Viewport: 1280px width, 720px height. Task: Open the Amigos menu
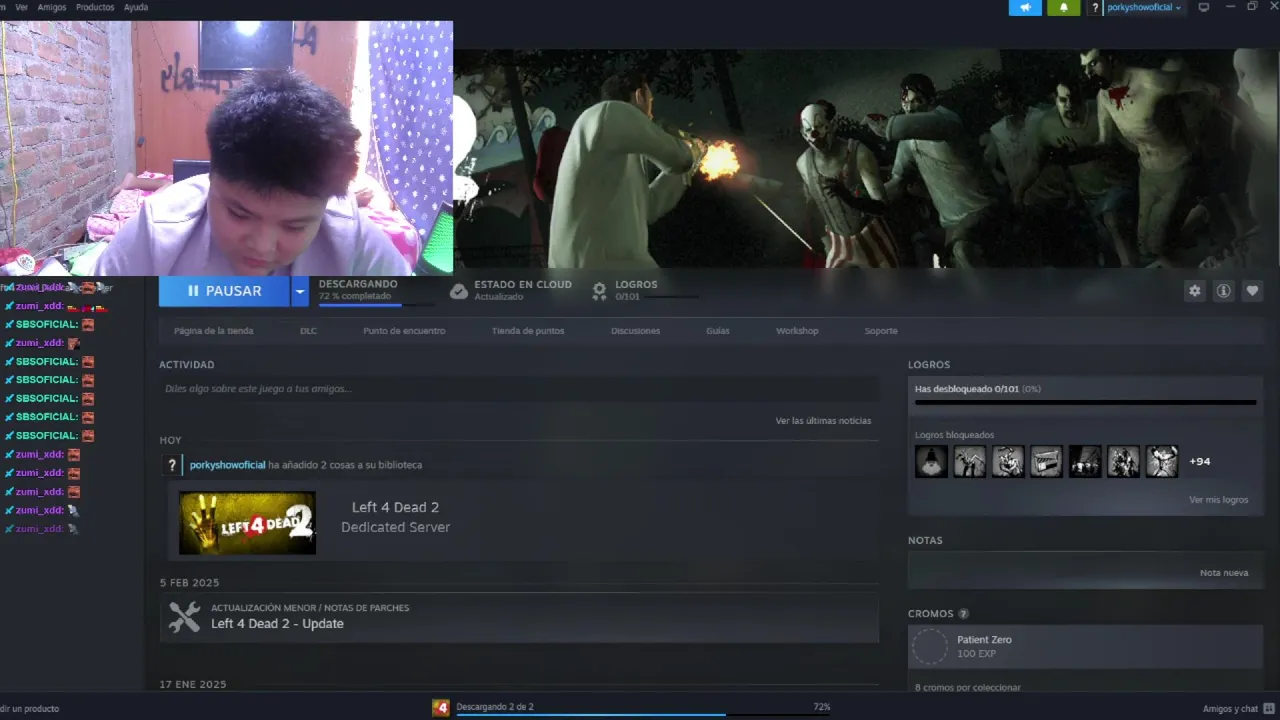click(52, 7)
